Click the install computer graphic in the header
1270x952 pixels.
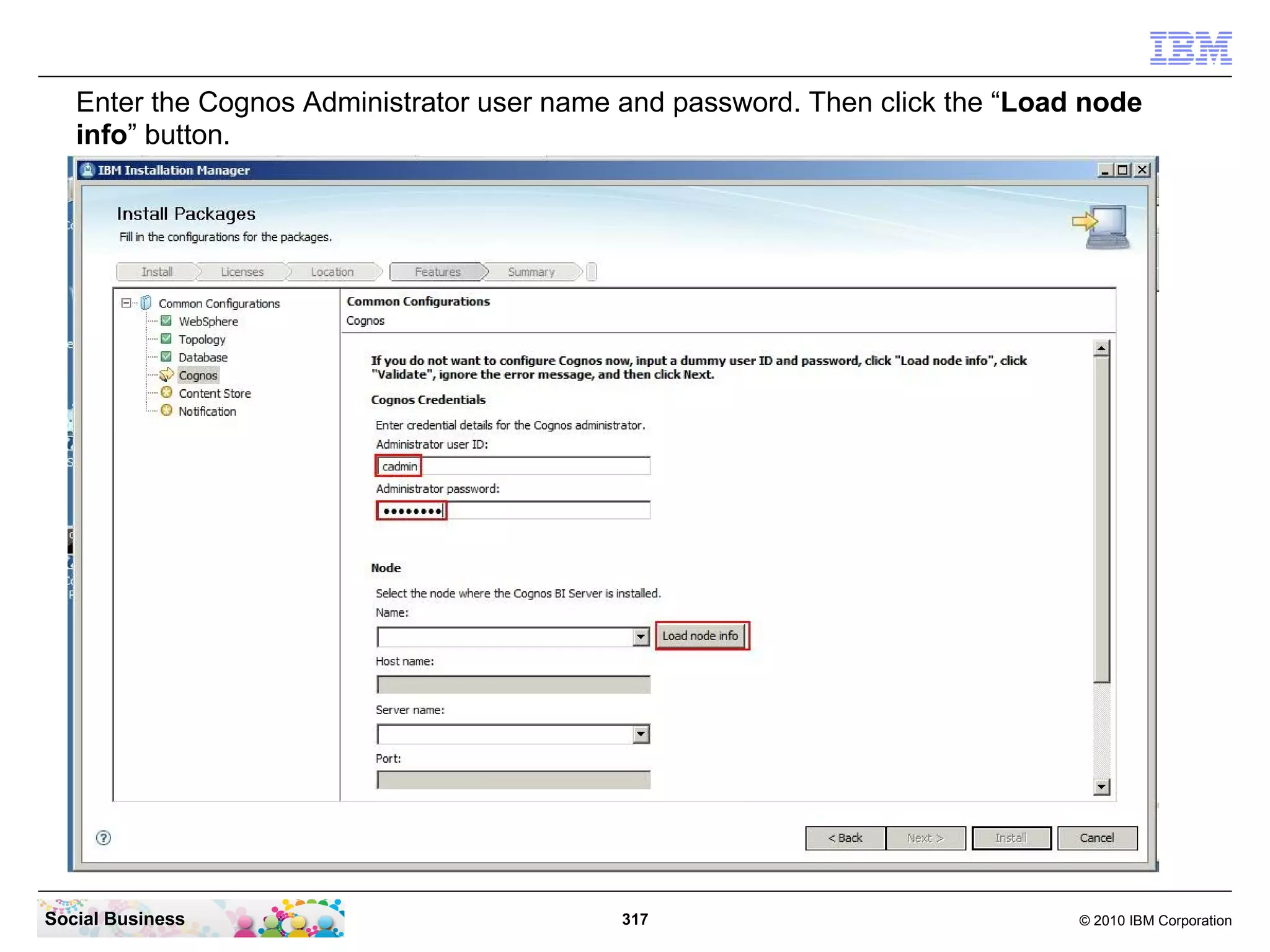click(1101, 227)
